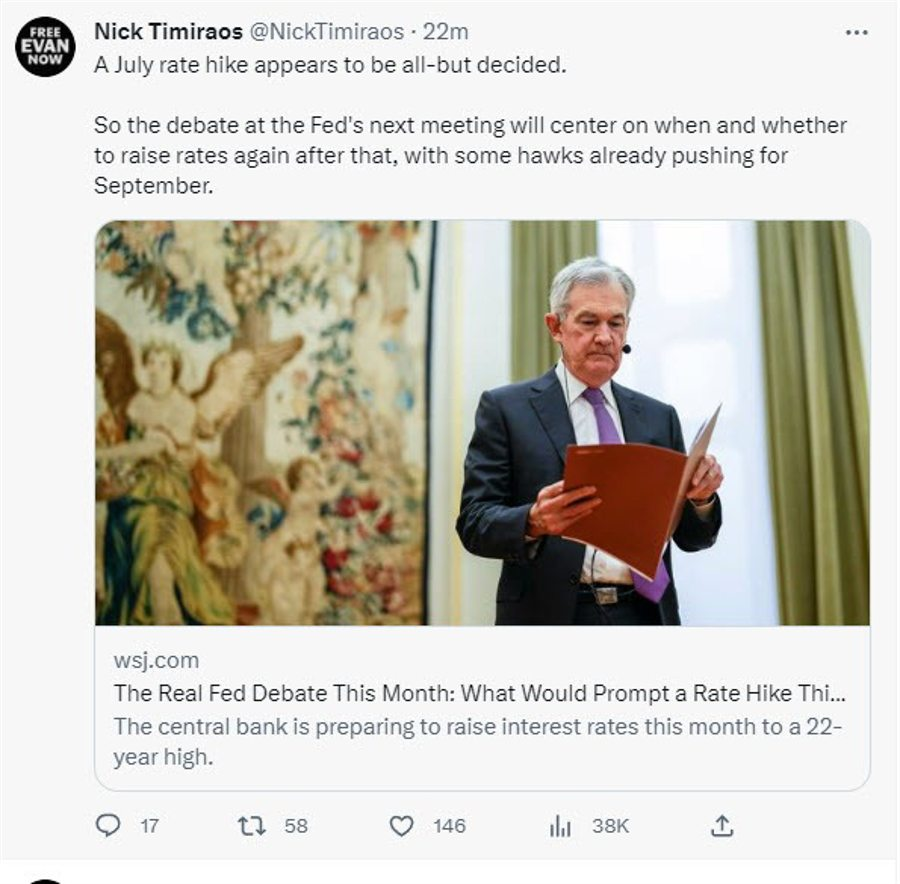Click the reply count 17

click(x=149, y=826)
